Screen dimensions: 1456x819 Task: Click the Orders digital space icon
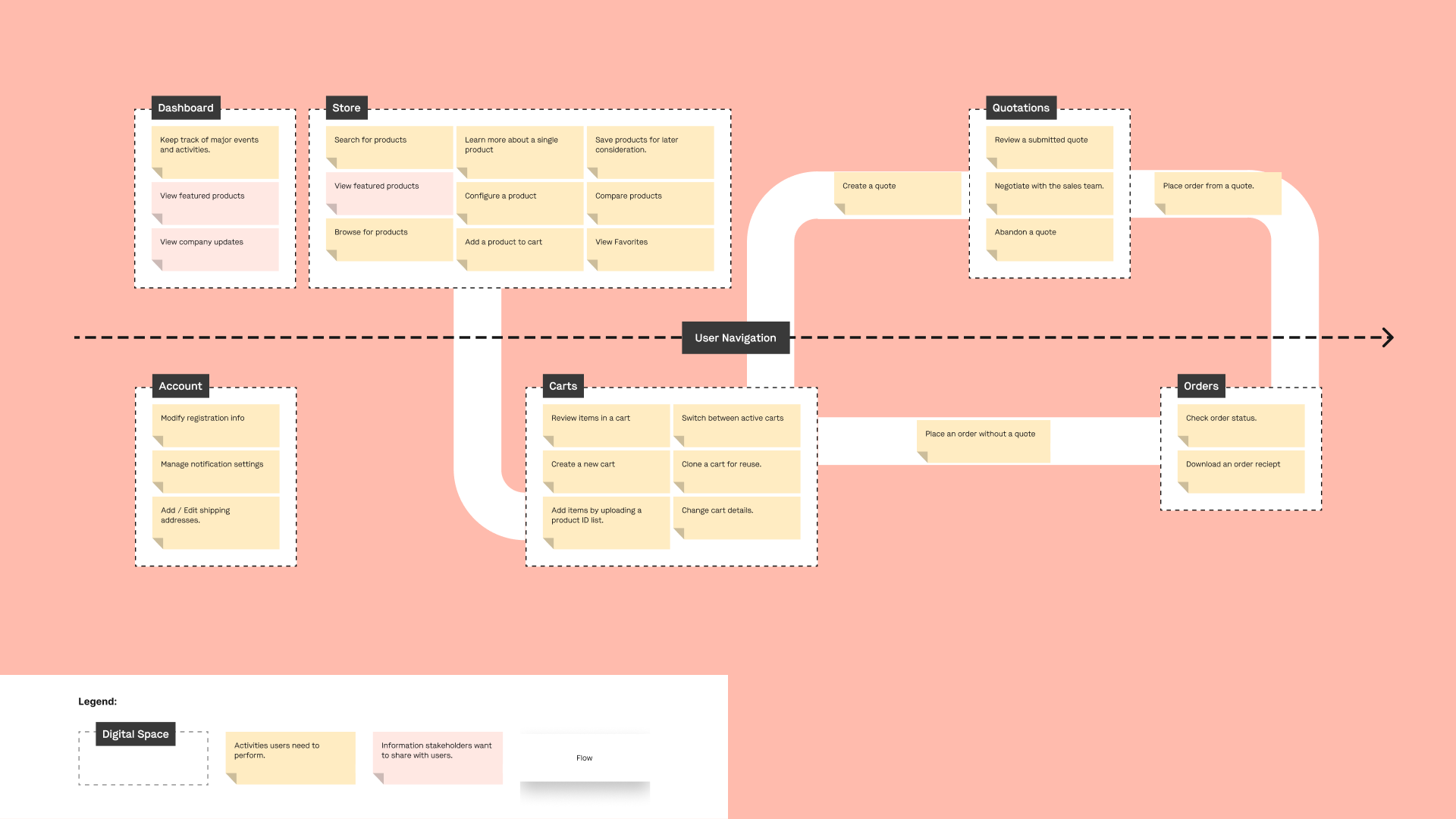coord(1200,386)
